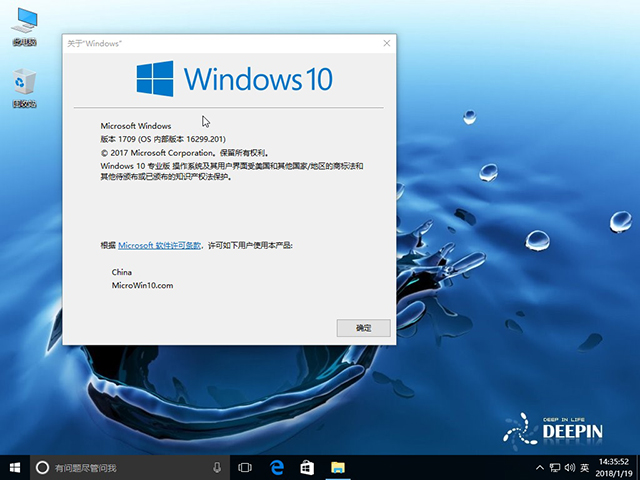Open the taskbar clock and date
Image resolution: width=640 pixels, height=480 pixels.
tap(613, 468)
